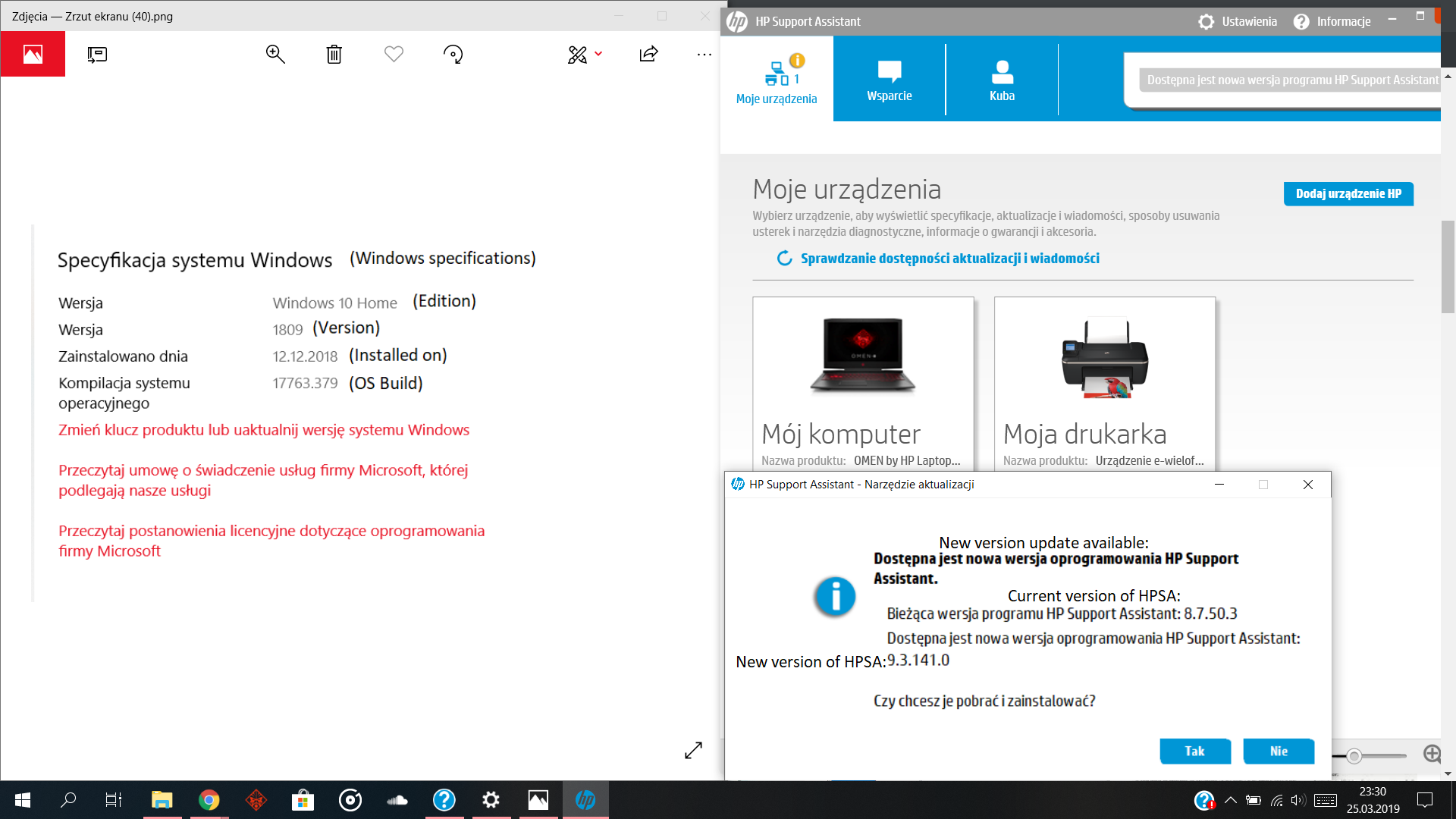Switch to Photos app on the taskbar

pyautogui.click(x=538, y=800)
